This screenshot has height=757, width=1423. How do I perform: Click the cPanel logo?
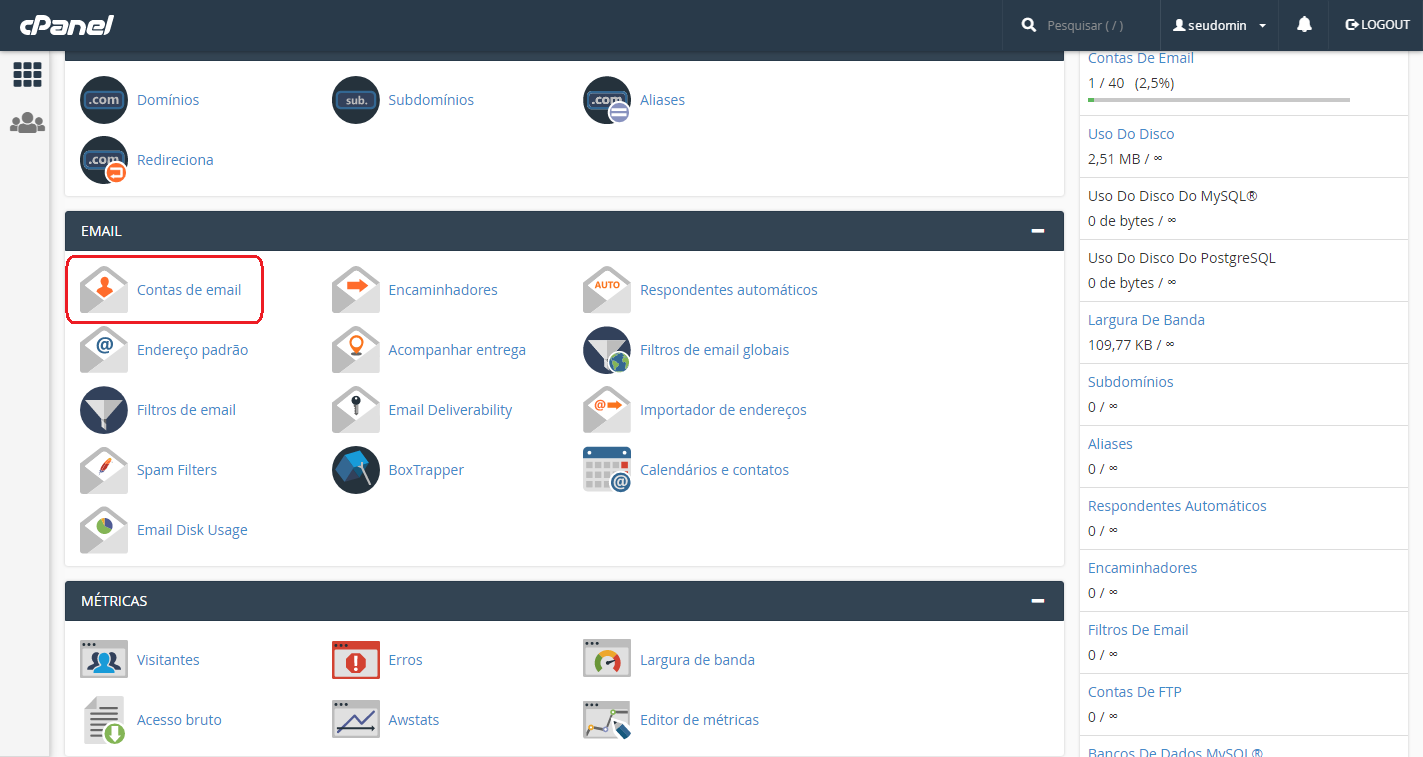[67, 25]
